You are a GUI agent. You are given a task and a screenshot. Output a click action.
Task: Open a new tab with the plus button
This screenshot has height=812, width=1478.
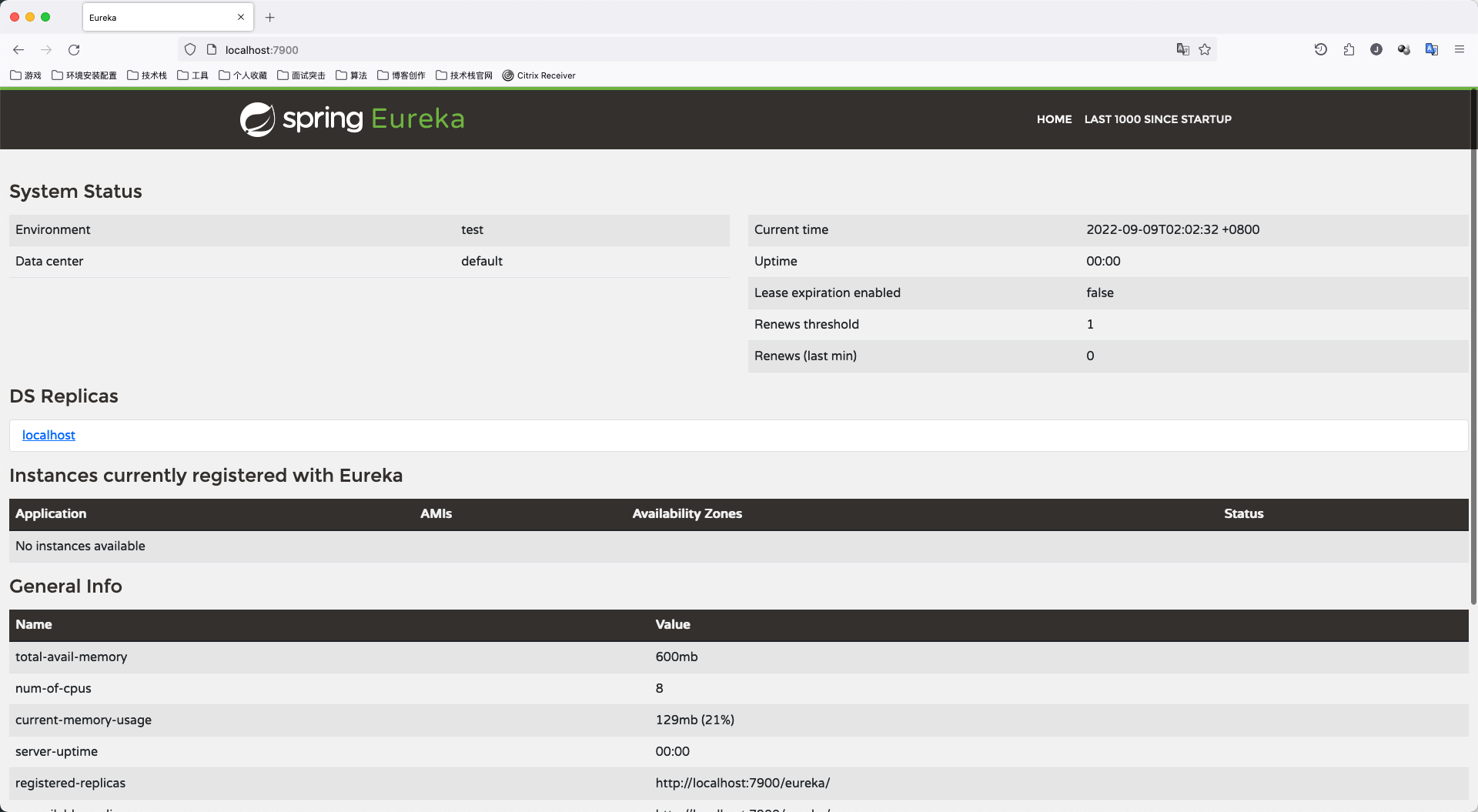tap(270, 17)
